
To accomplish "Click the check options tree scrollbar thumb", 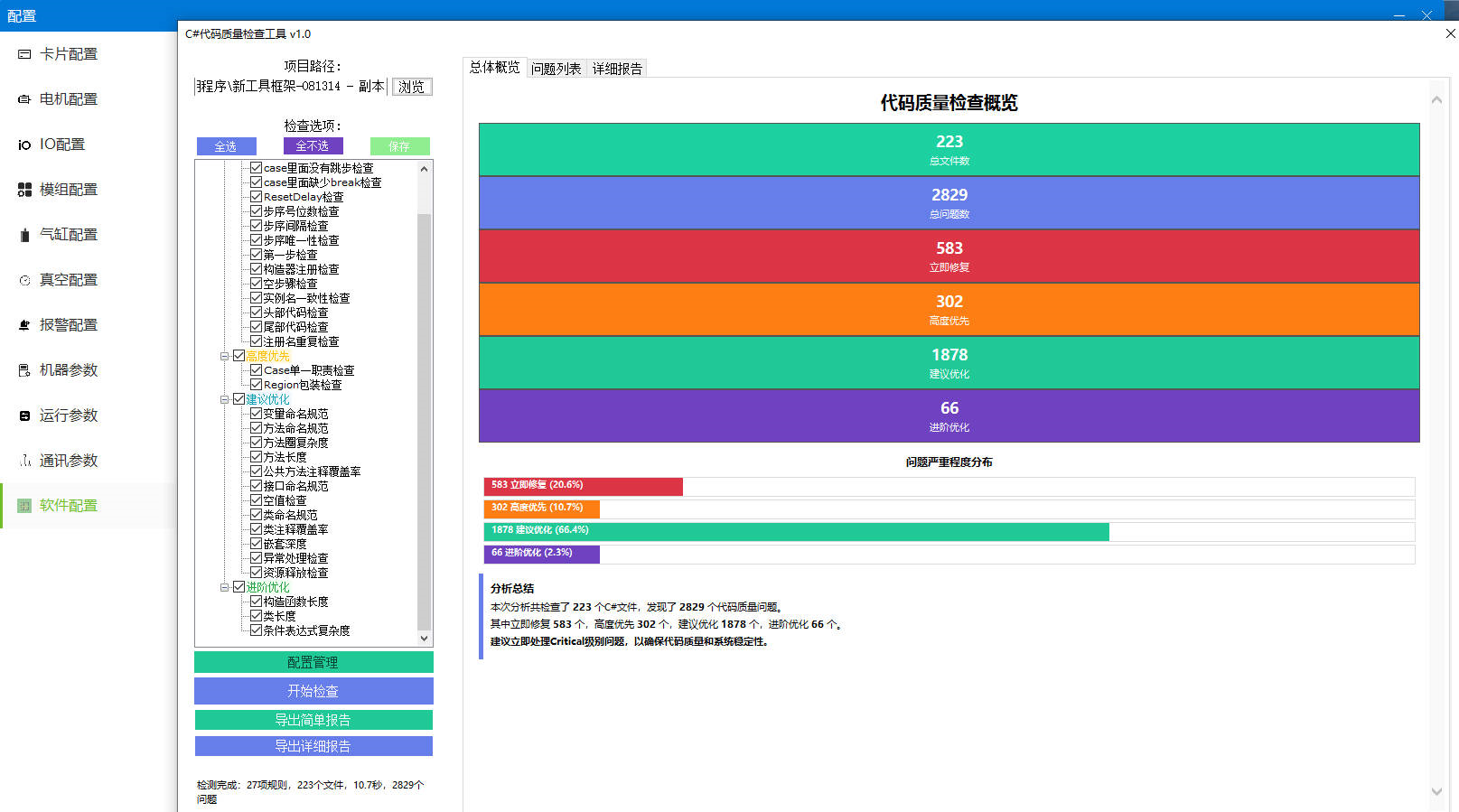I will pyautogui.click(x=424, y=421).
